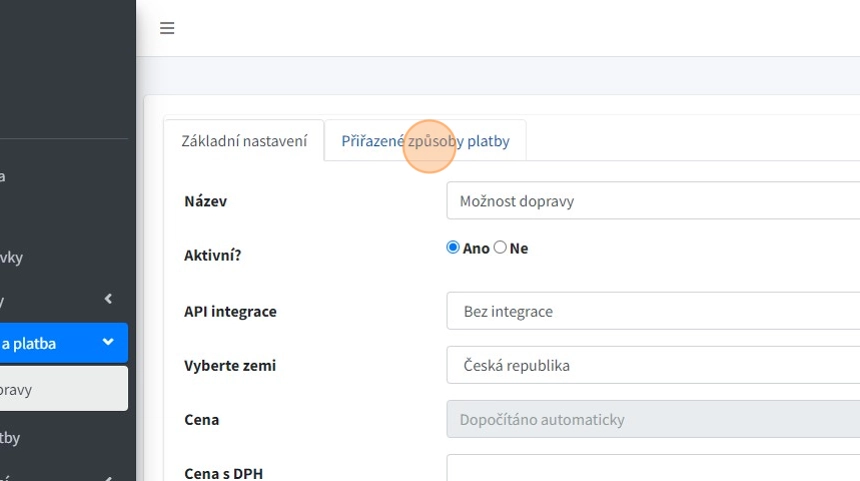Image resolution: width=860 pixels, height=481 pixels.
Task: Click the Název field label
Action: point(206,201)
